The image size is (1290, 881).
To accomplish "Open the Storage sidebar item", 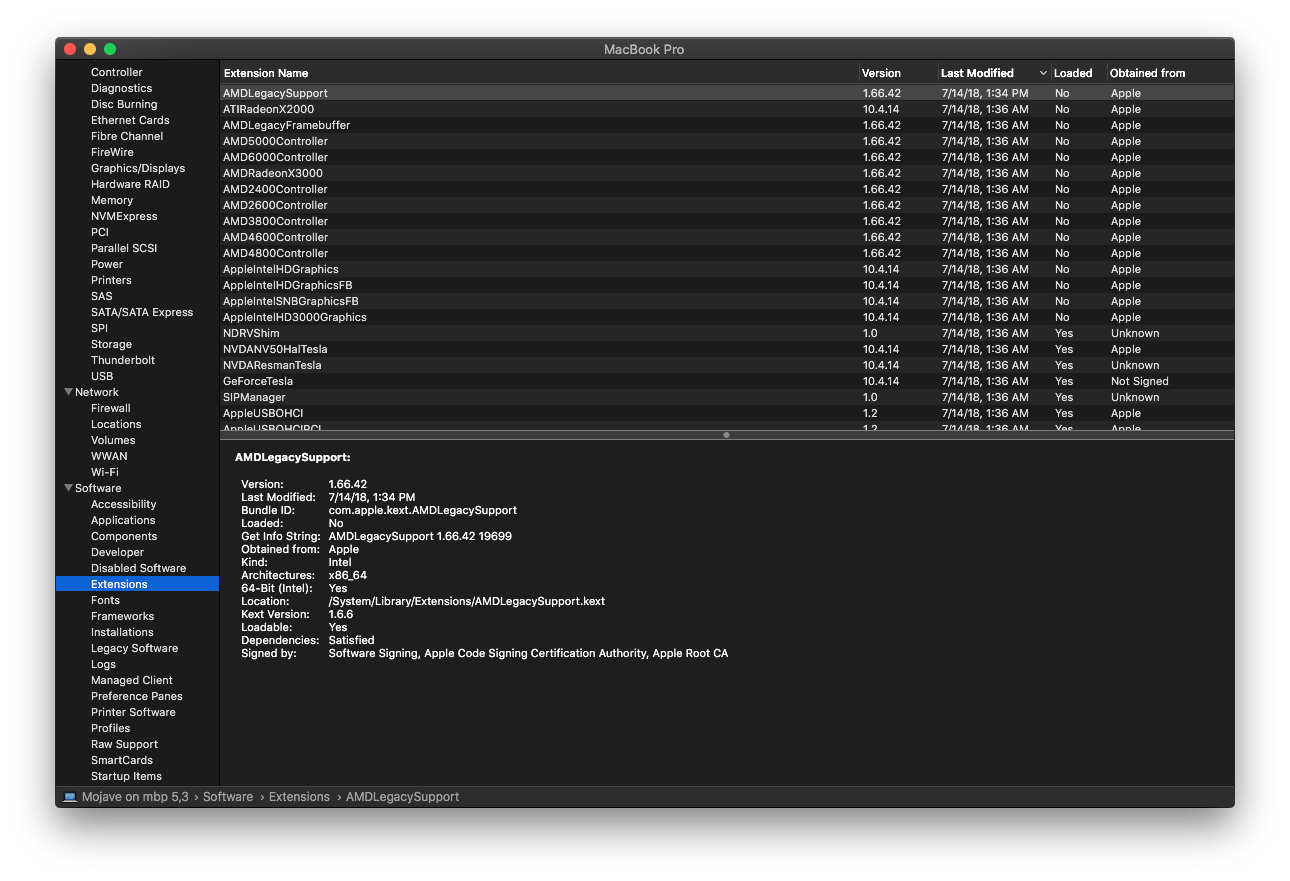I will (x=111, y=344).
